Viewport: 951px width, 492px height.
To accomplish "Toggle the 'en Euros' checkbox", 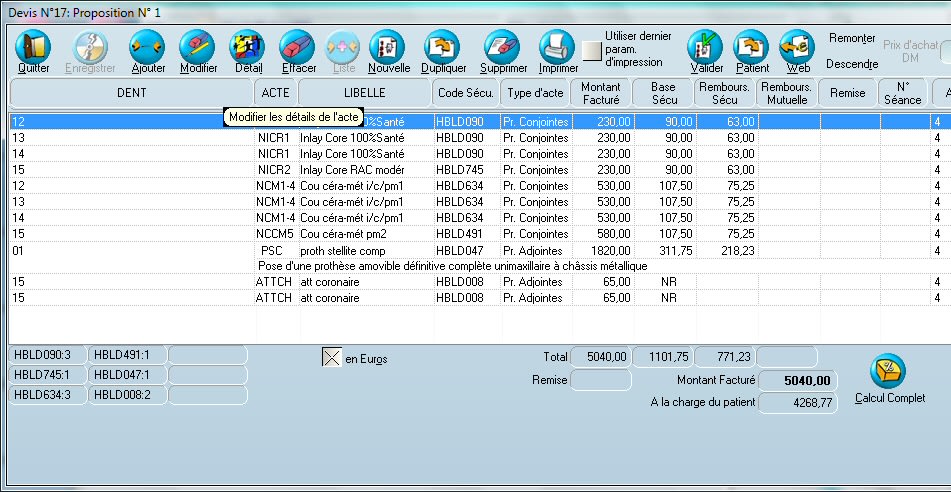I will click(331, 358).
